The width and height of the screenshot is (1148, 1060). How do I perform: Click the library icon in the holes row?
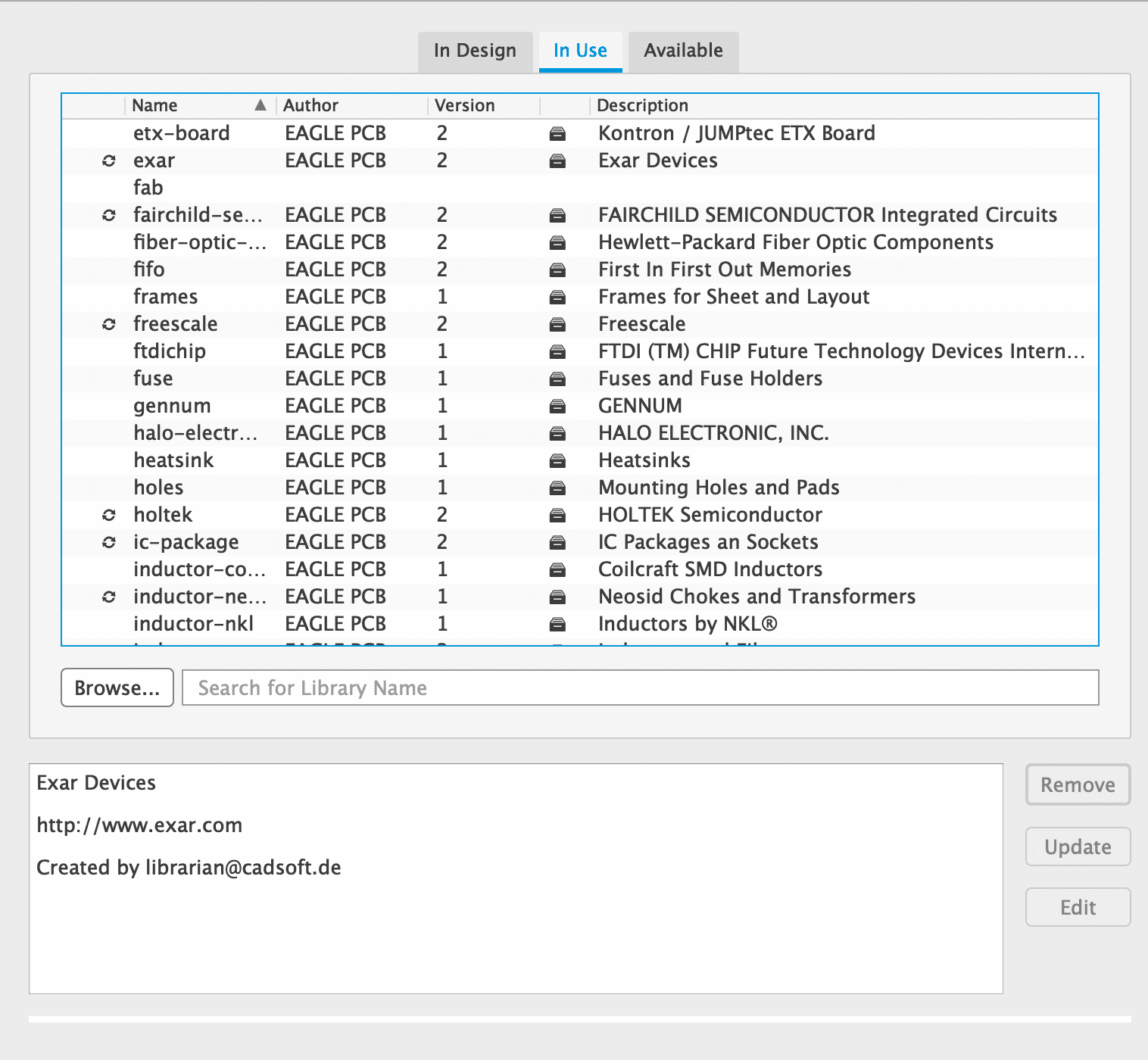557,488
